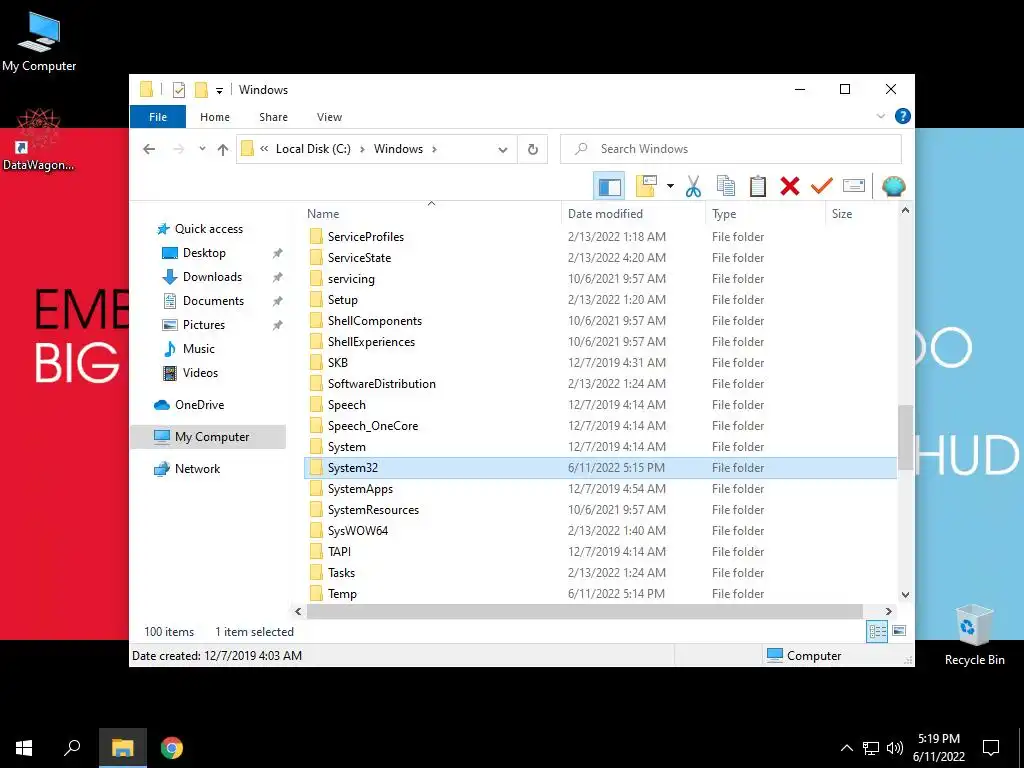Open Desktop in navigation pane
Image resolution: width=1024 pixels, height=768 pixels.
click(194, 253)
